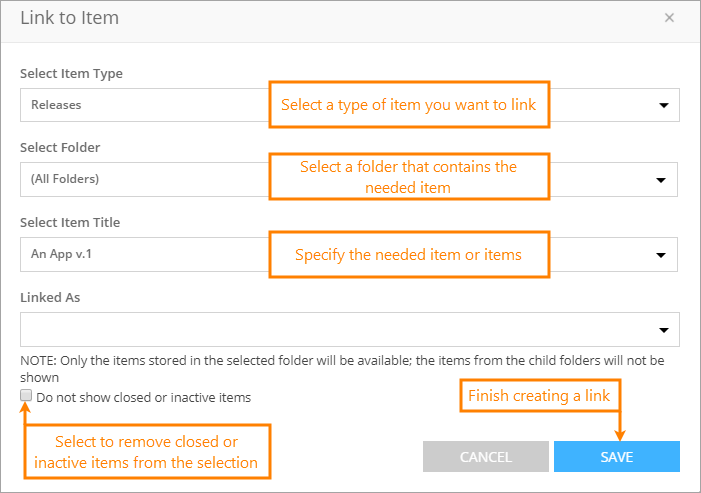The width and height of the screenshot is (701, 493).
Task: Enable the closed or inactive items checkbox
Action: coord(26,396)
